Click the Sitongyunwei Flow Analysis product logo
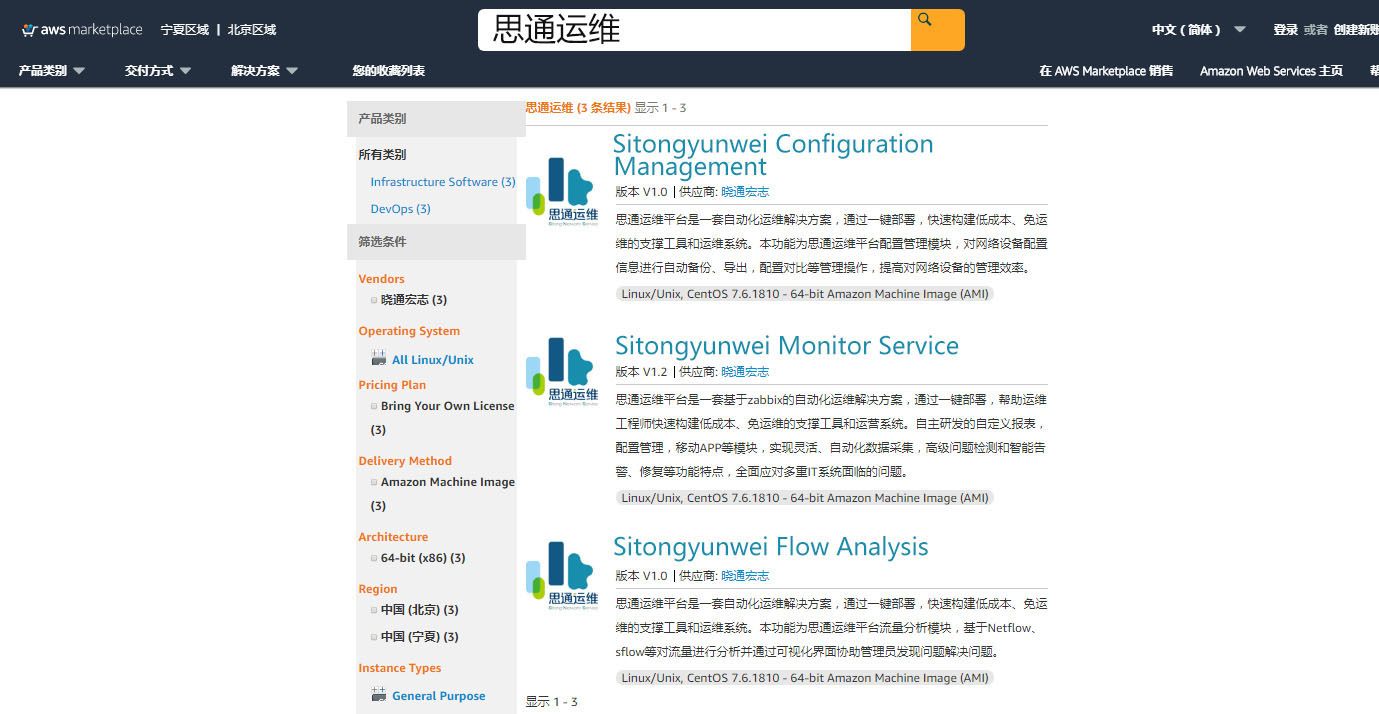 click(x=562, y=575)
